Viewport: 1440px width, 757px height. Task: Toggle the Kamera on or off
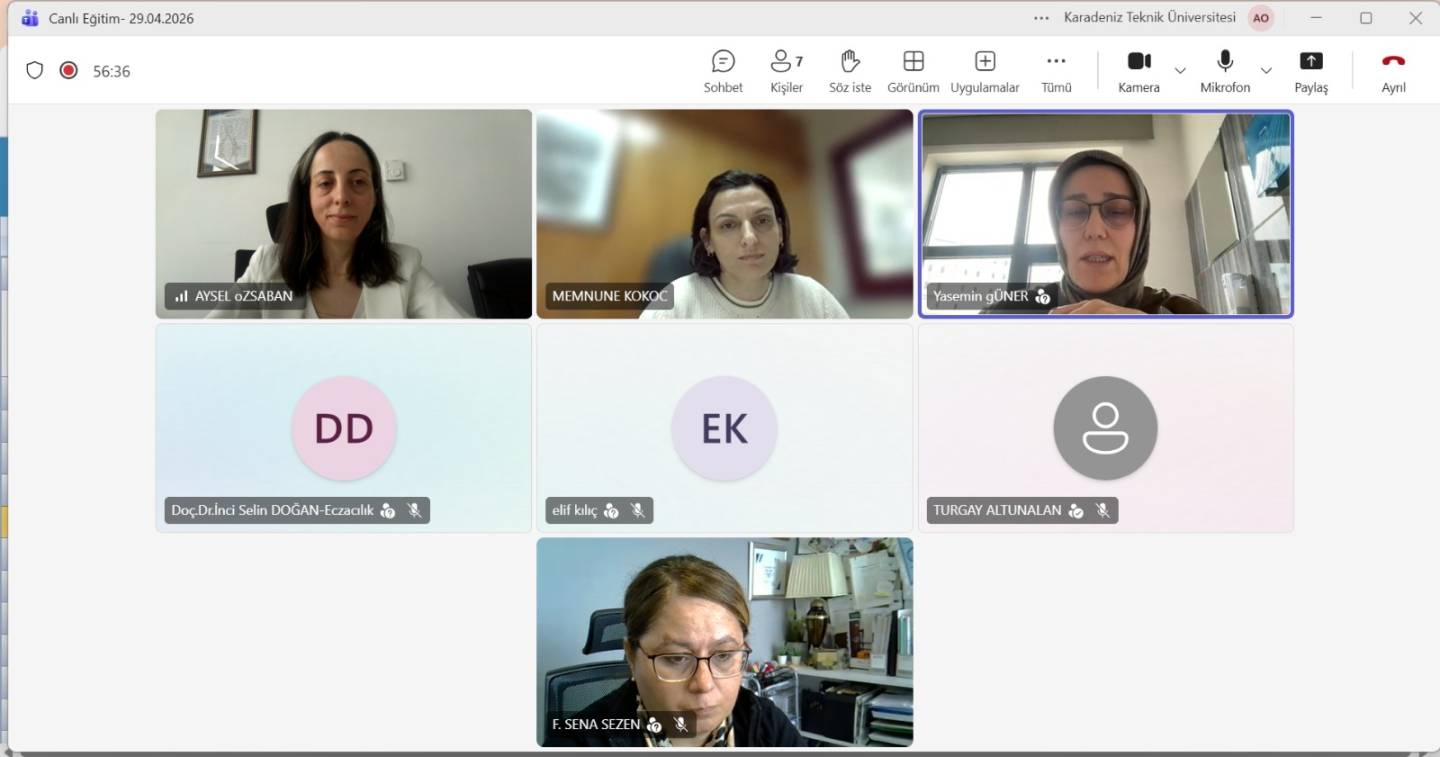1139,72
